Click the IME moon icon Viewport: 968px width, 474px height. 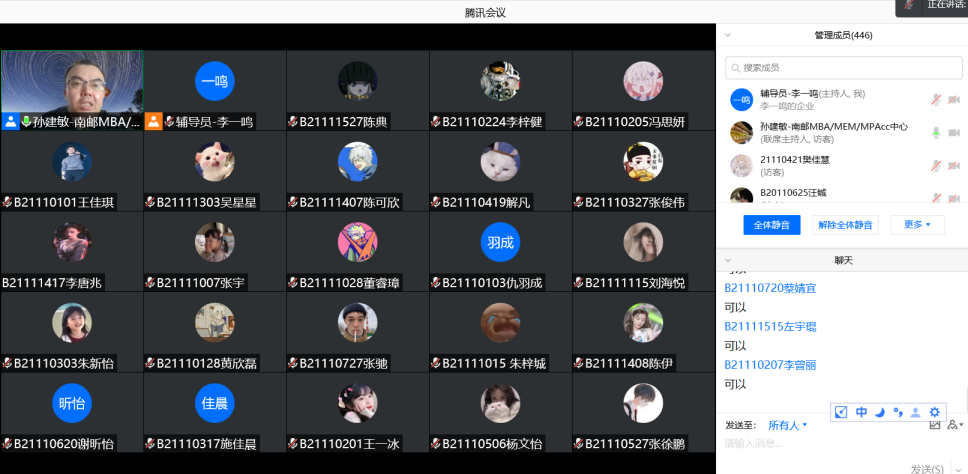pyautogui.click(x=879, y=412)
